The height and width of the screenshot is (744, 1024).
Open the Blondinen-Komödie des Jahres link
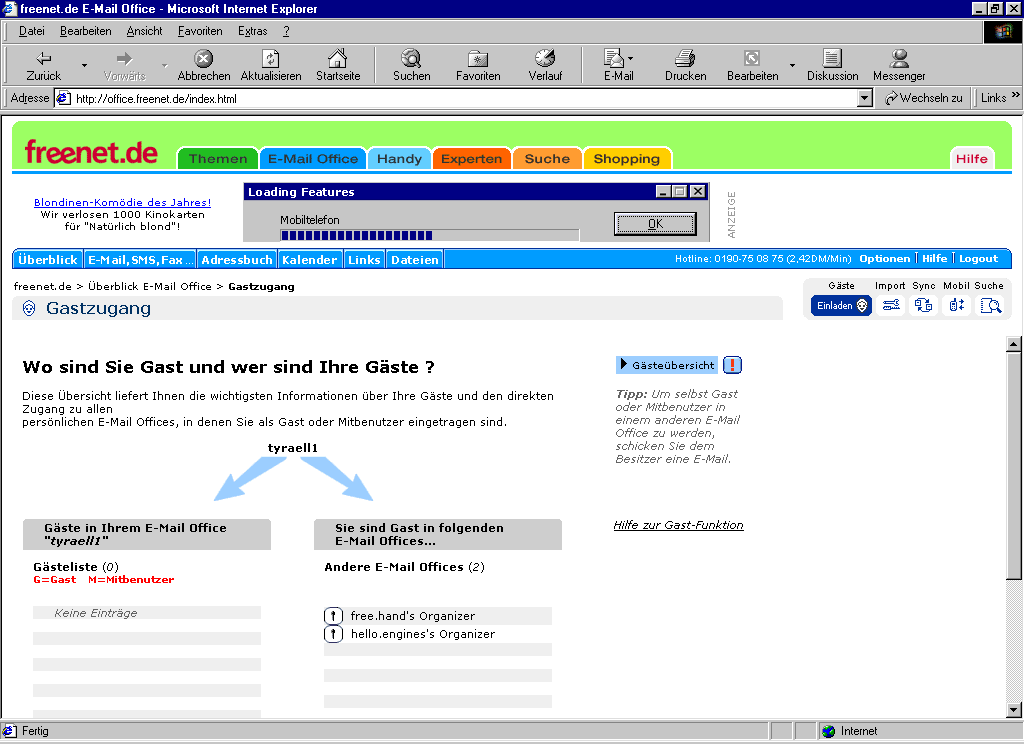click(x=122, y=202)
